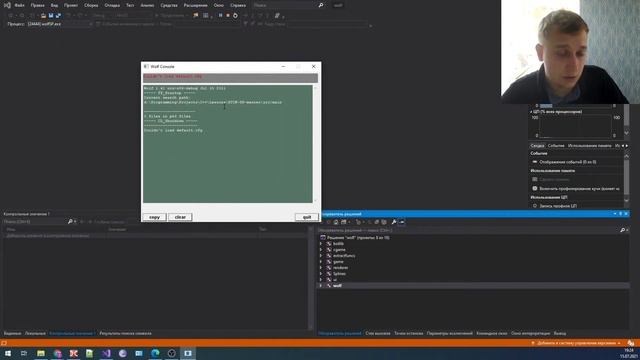The width and height of the screenshot is (640, 360).
Task: Click the clear button in Wolf Console
Action: click(x=180, y=217)
